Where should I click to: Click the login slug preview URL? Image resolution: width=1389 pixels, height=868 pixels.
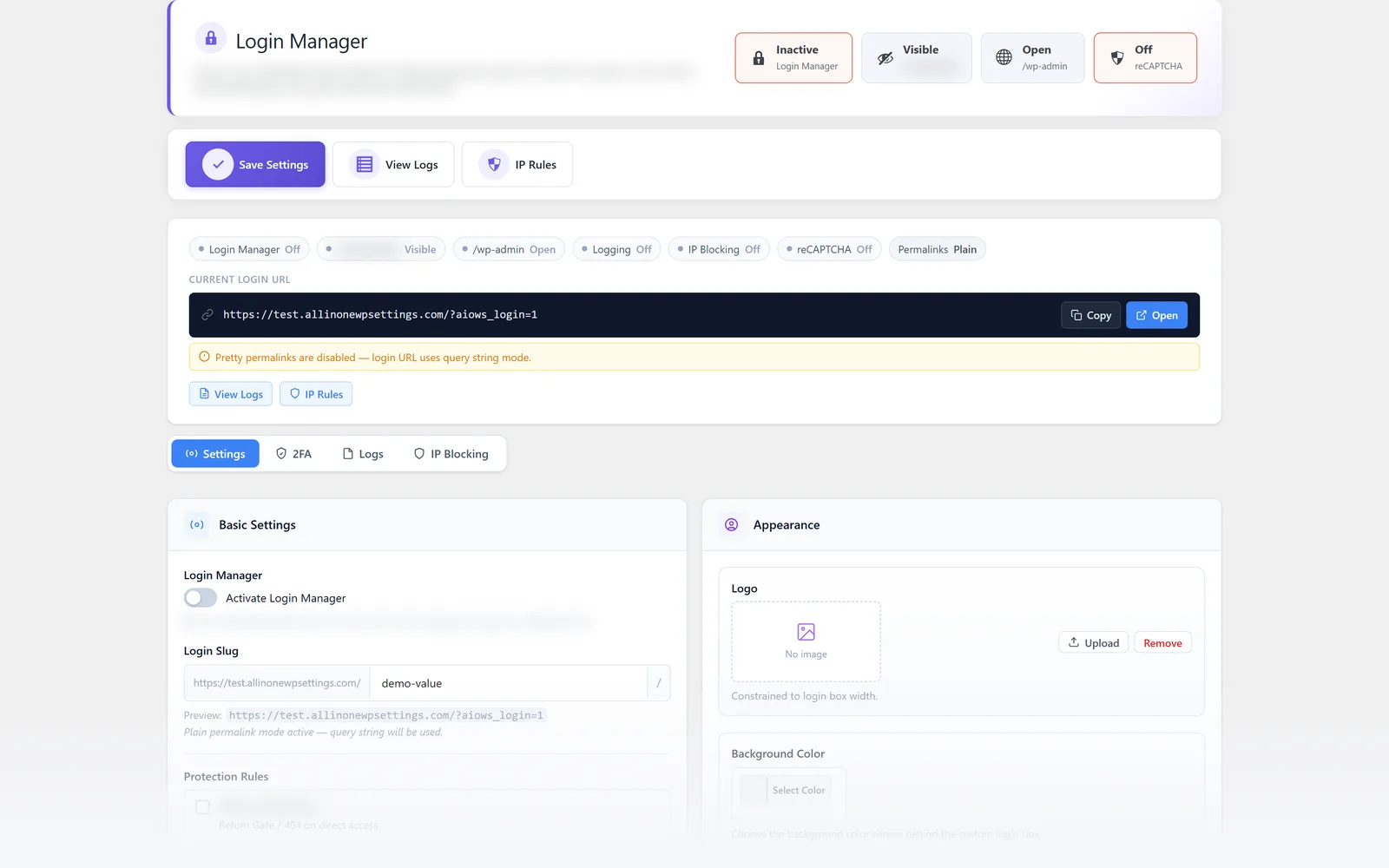386,715
